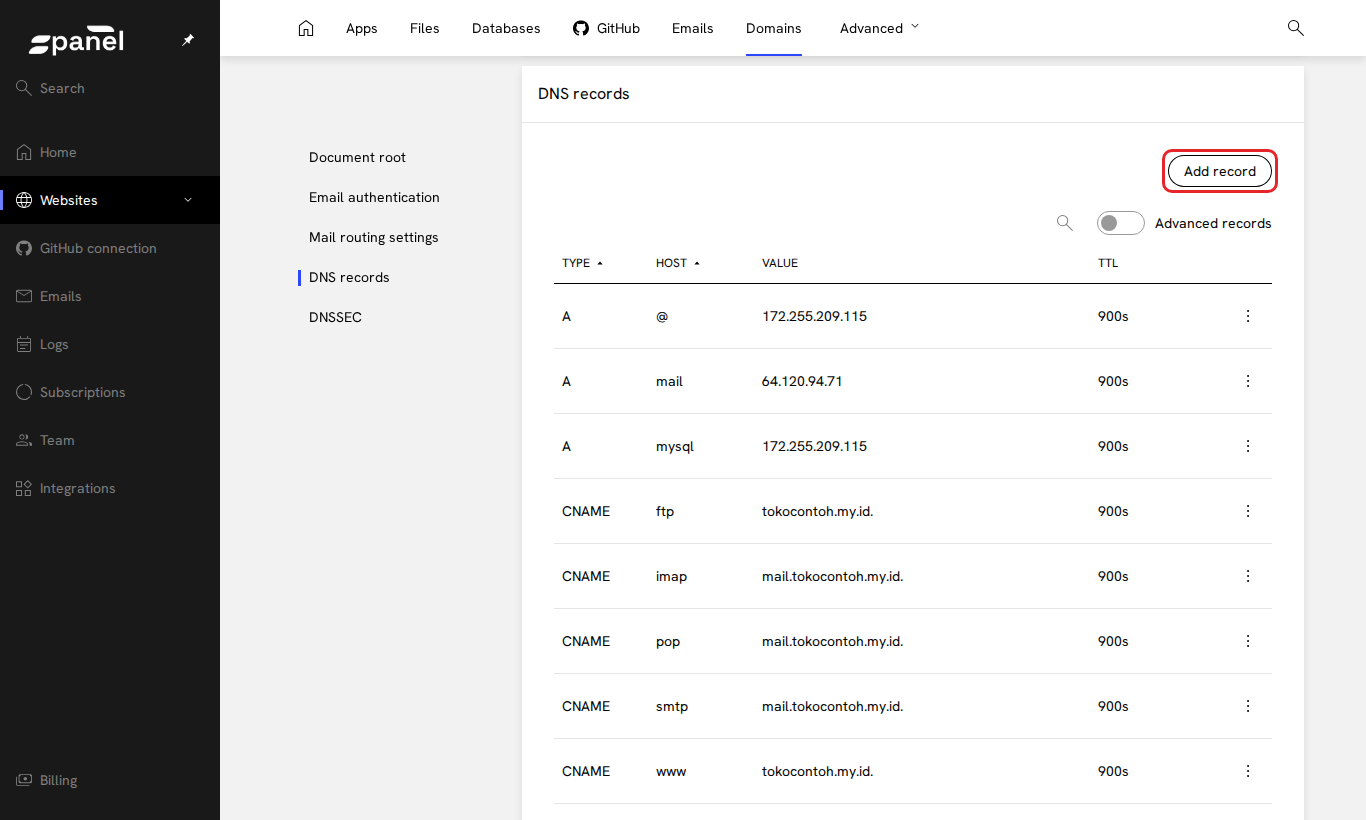1366x820 pixels.
Task: Open Team in the left sidebar
Action: pos(110,440)
